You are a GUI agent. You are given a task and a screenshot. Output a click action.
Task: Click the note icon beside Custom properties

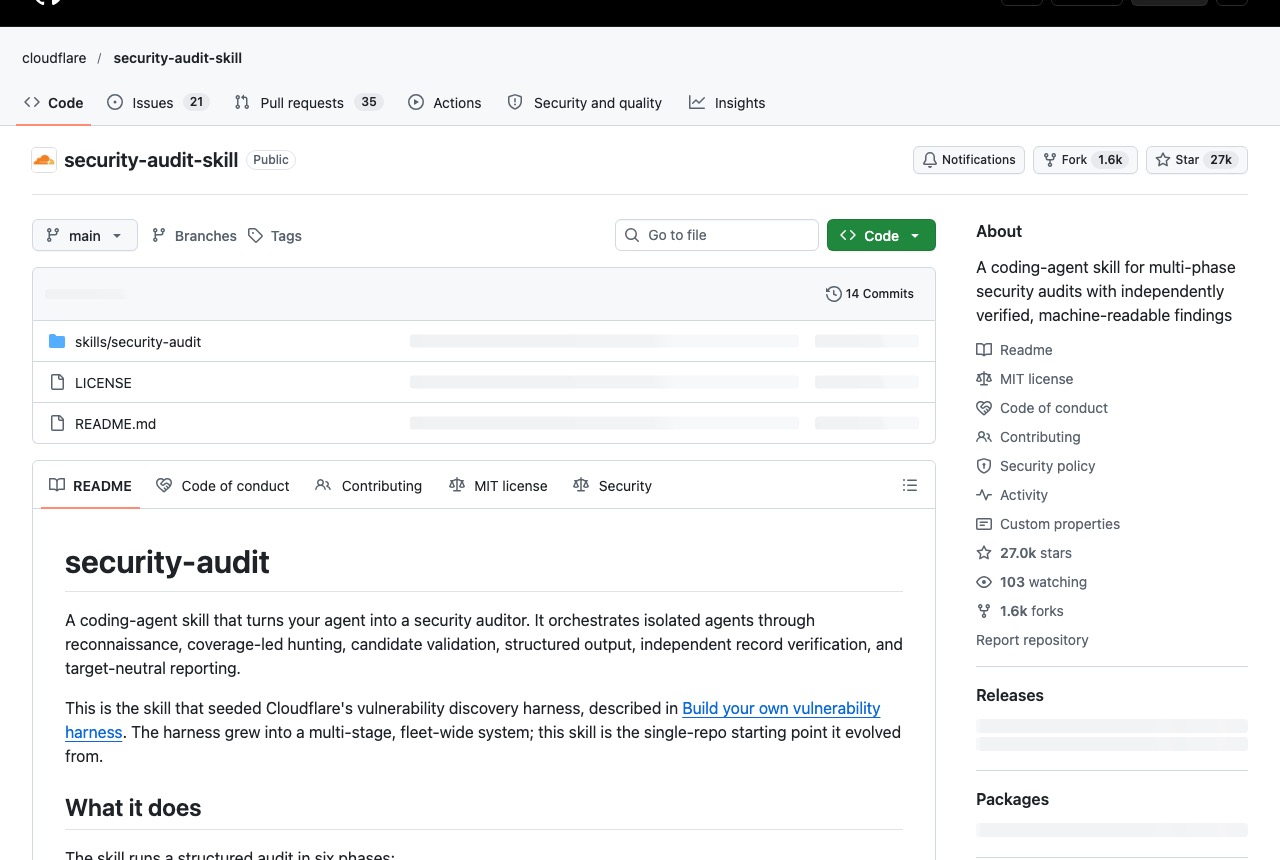(x=984, y=524)
